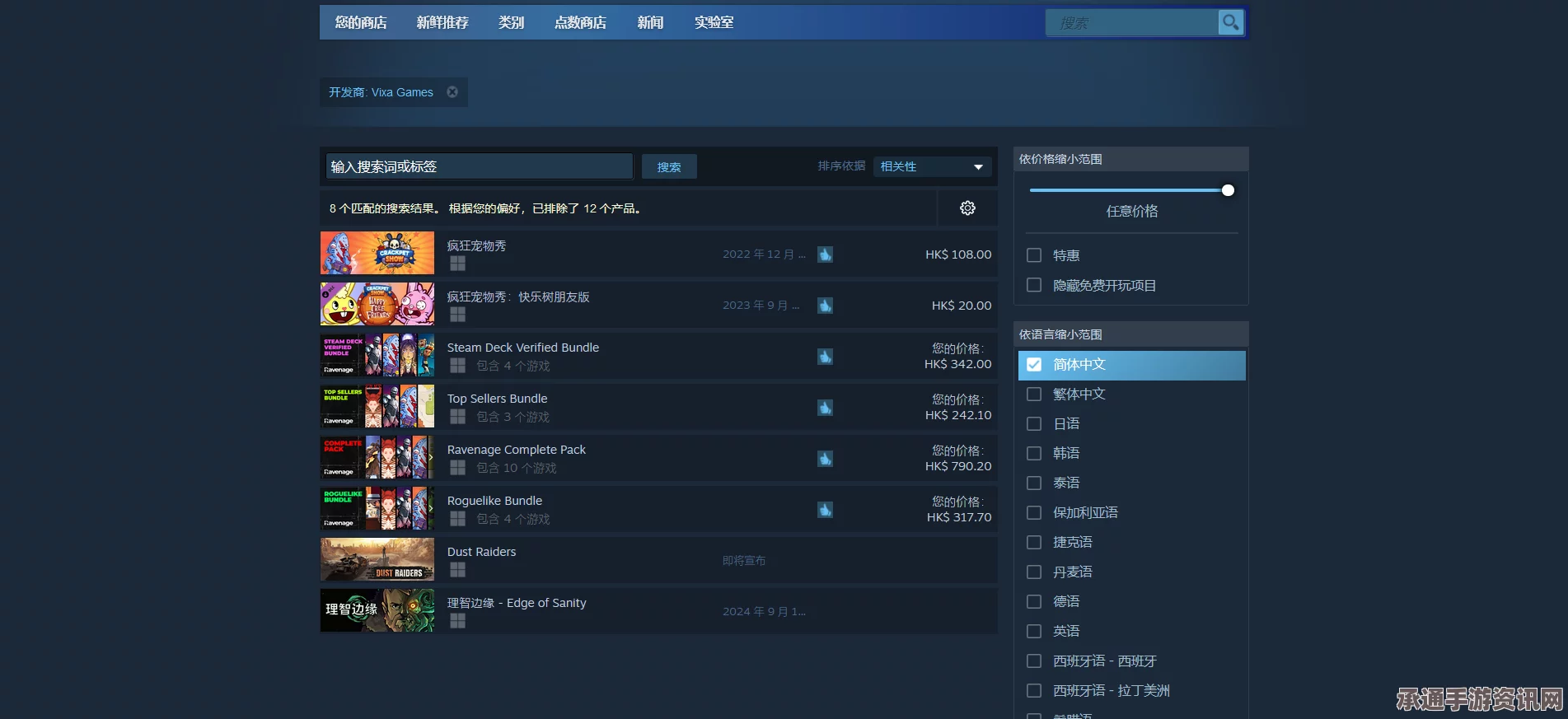Click thumbs-up review icon for 疯狂宠物秀: 快乐树朋友版
This screenshot has height=719, width=1568.
click(825, 306)
